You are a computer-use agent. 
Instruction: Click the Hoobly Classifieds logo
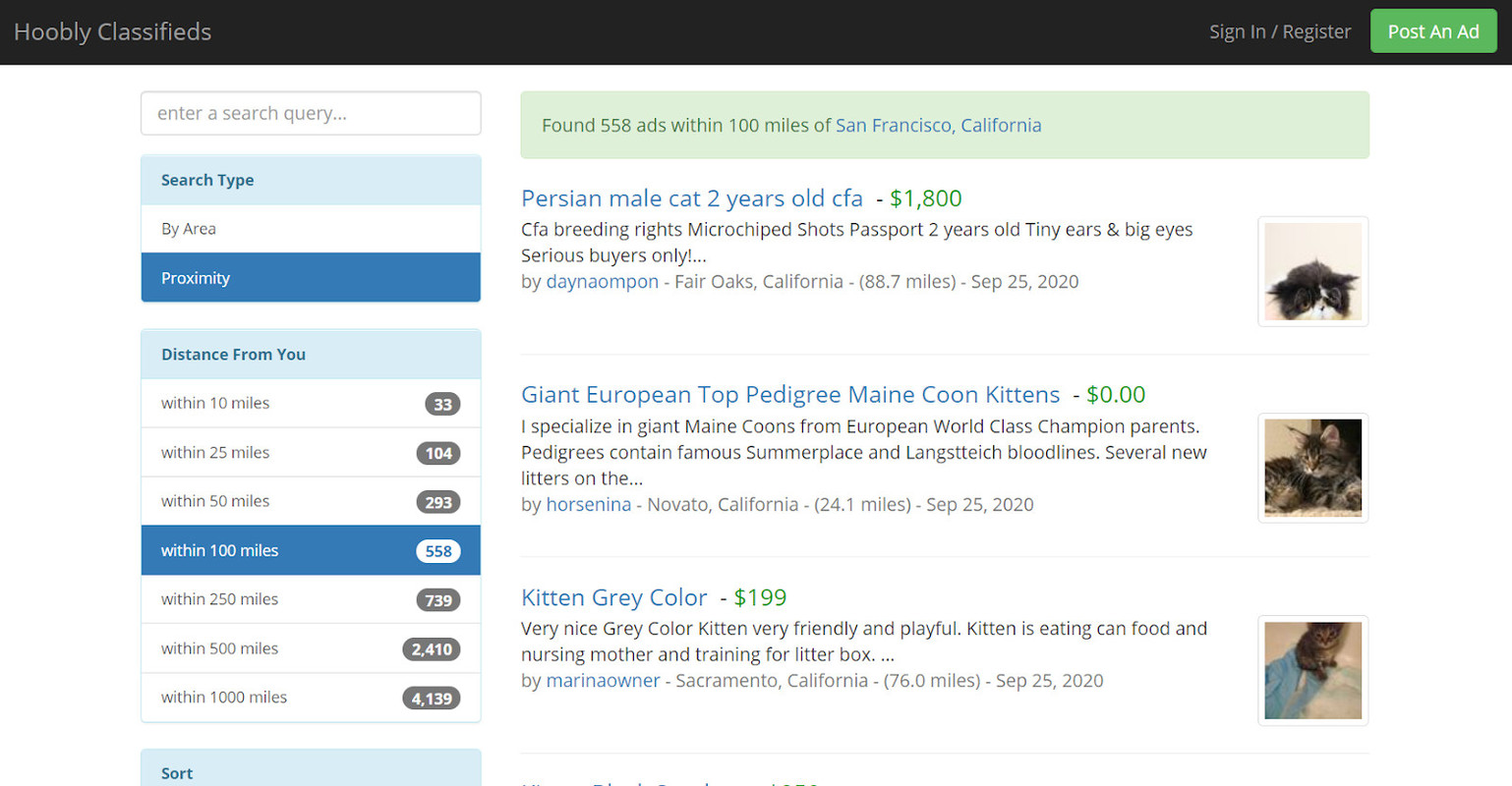coord(112,30)
